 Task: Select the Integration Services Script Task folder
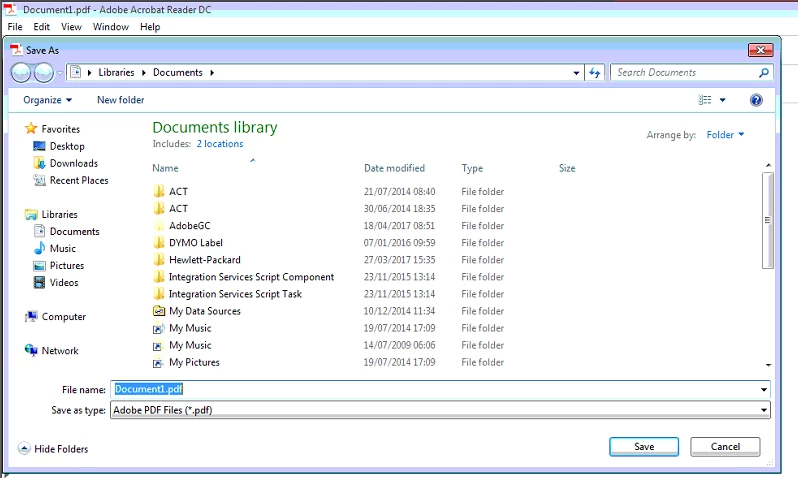(235, 294)
